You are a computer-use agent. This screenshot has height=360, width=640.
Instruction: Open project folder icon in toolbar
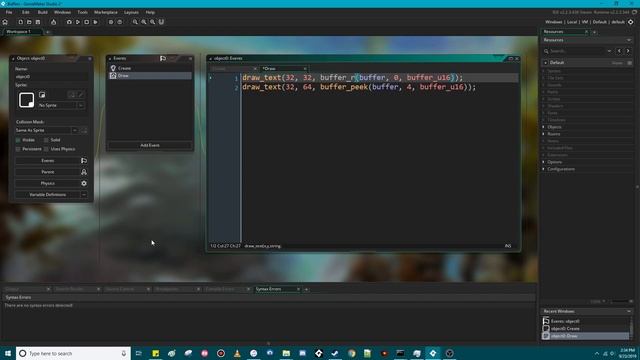29,22
